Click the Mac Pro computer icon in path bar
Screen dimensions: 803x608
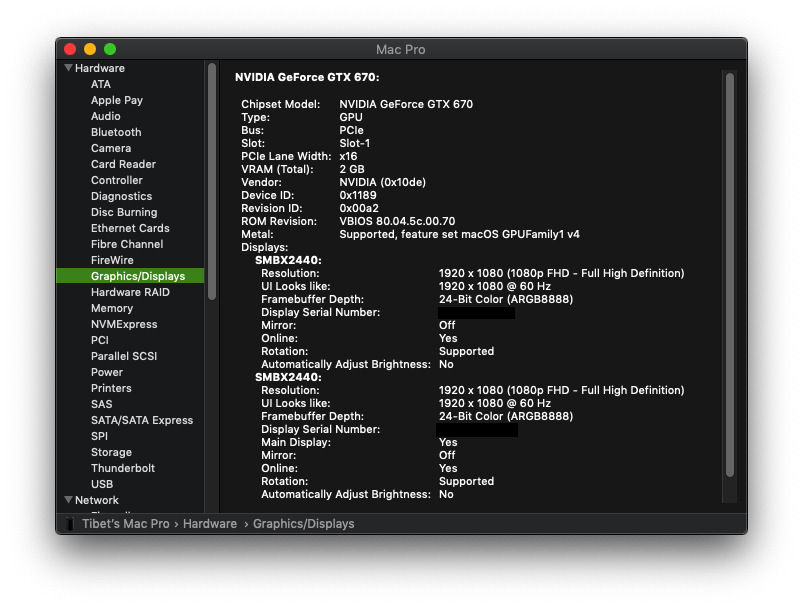click(70, 523)
